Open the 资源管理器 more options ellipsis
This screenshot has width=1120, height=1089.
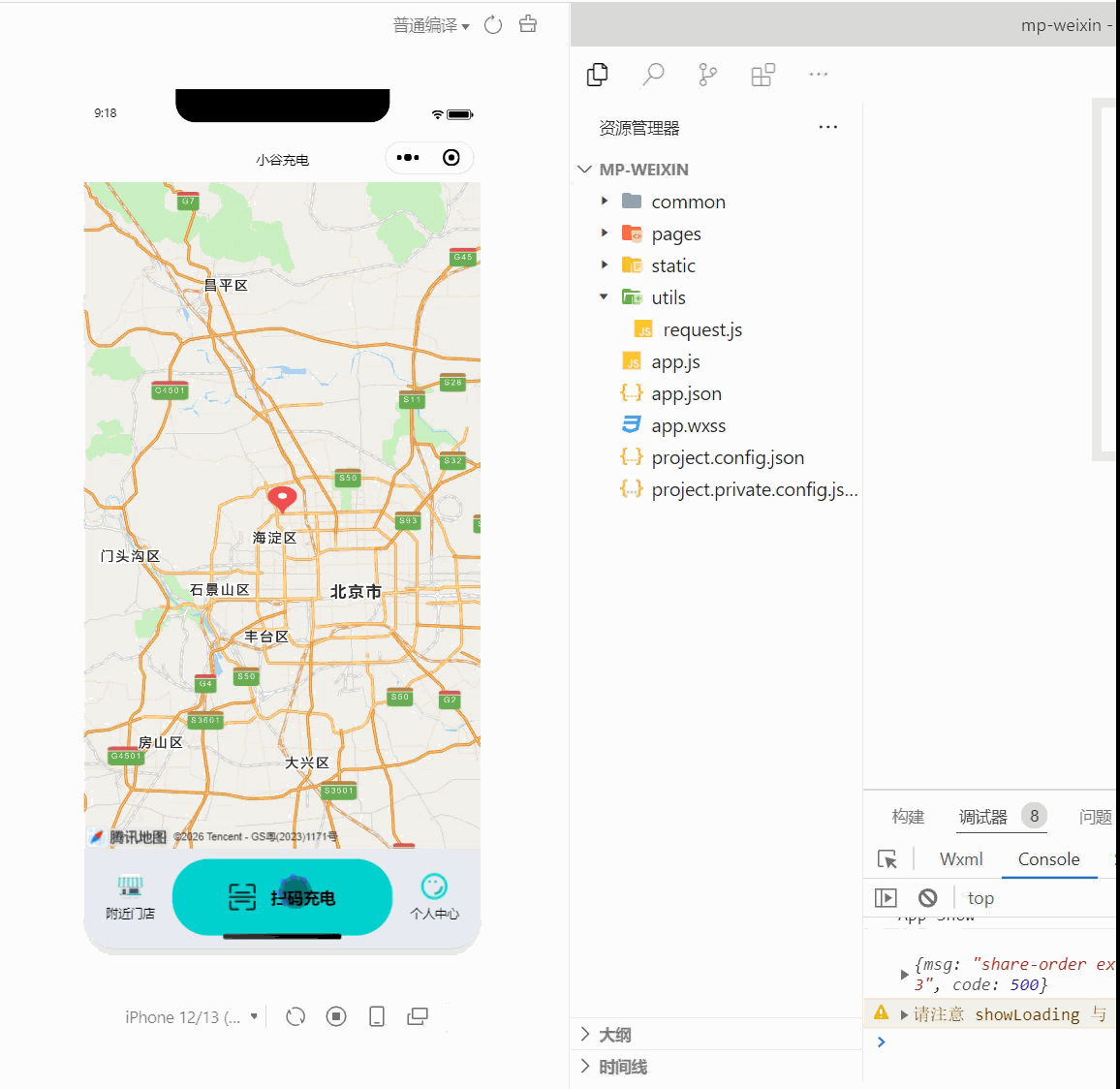point(827,127)
